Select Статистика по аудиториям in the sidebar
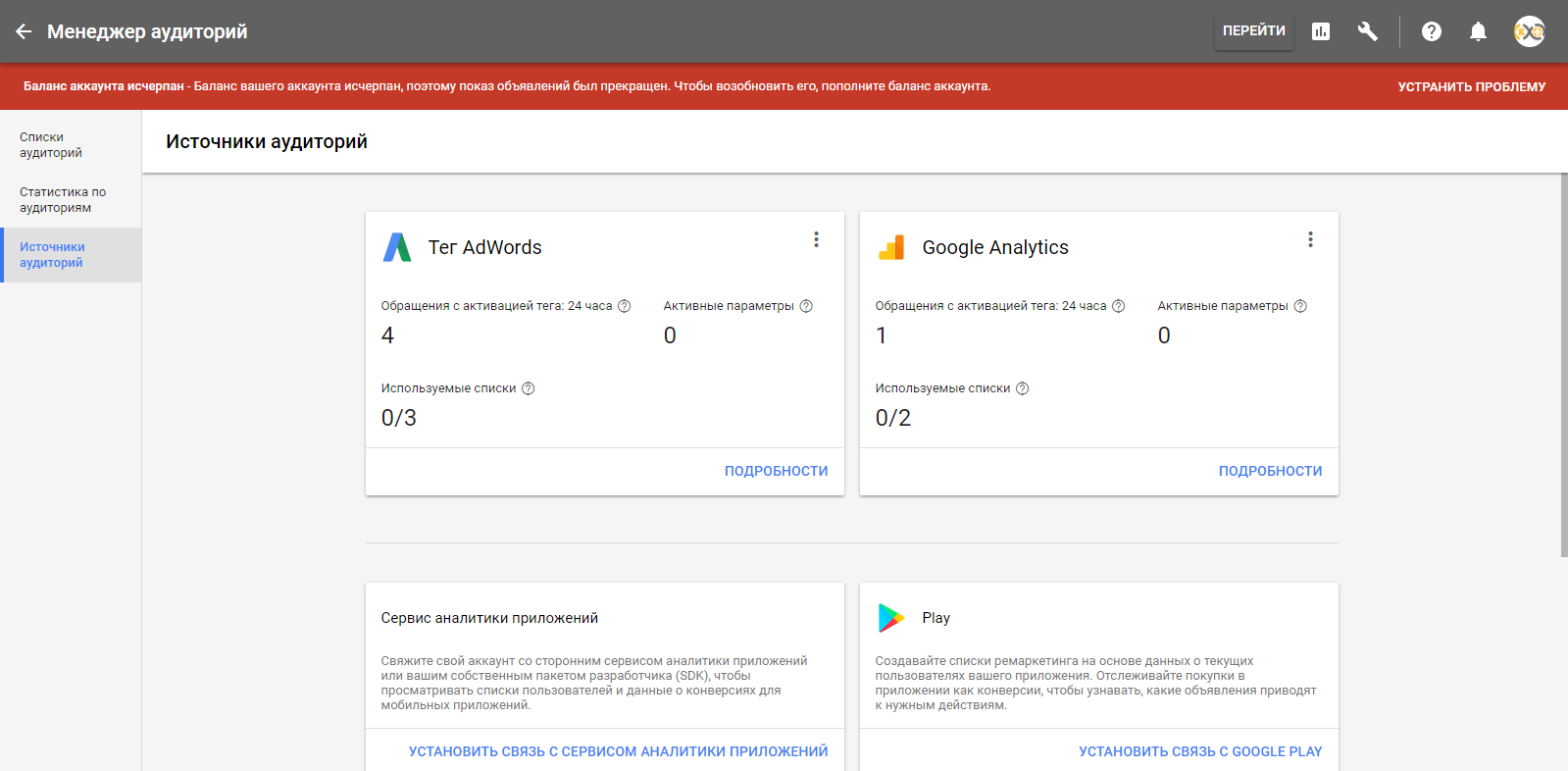 click(71, 200)
